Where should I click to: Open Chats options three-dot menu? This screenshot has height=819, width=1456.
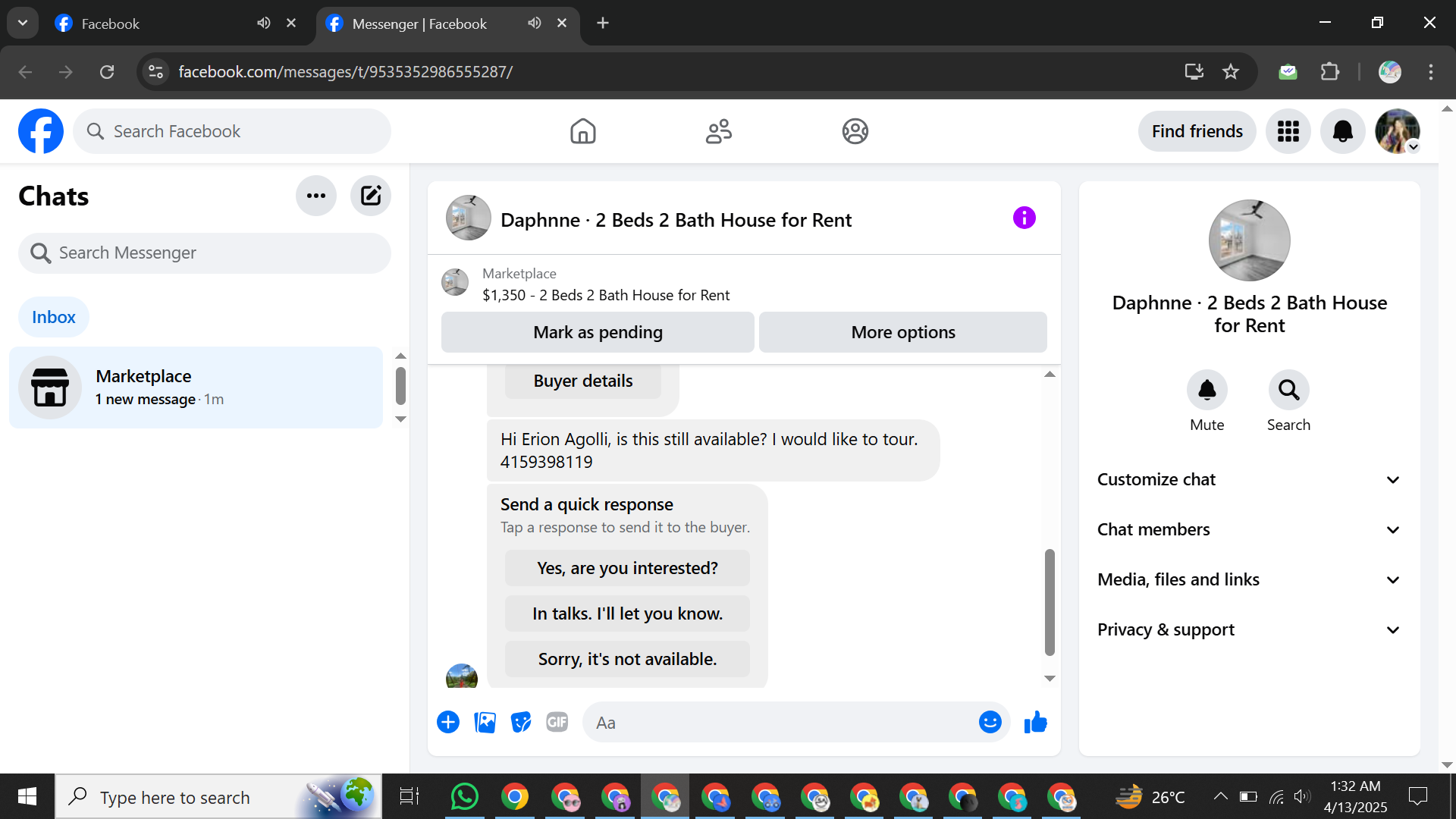pos(316,196)
